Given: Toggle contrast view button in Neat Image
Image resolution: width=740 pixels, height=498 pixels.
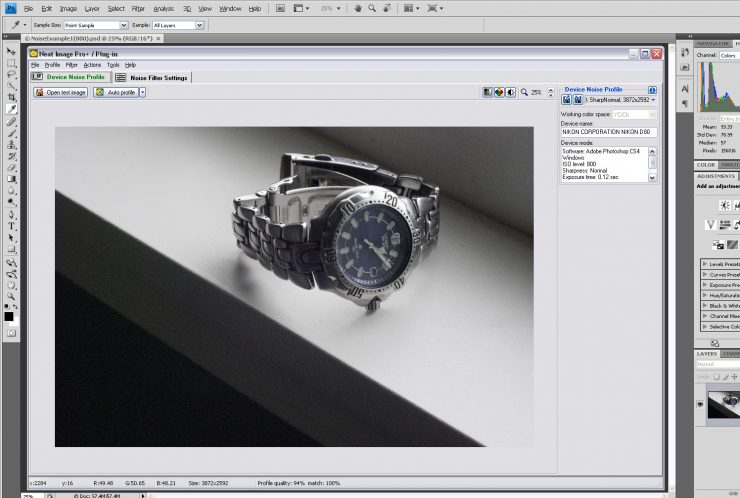Looking at the screenshot, I should (510, 93).
